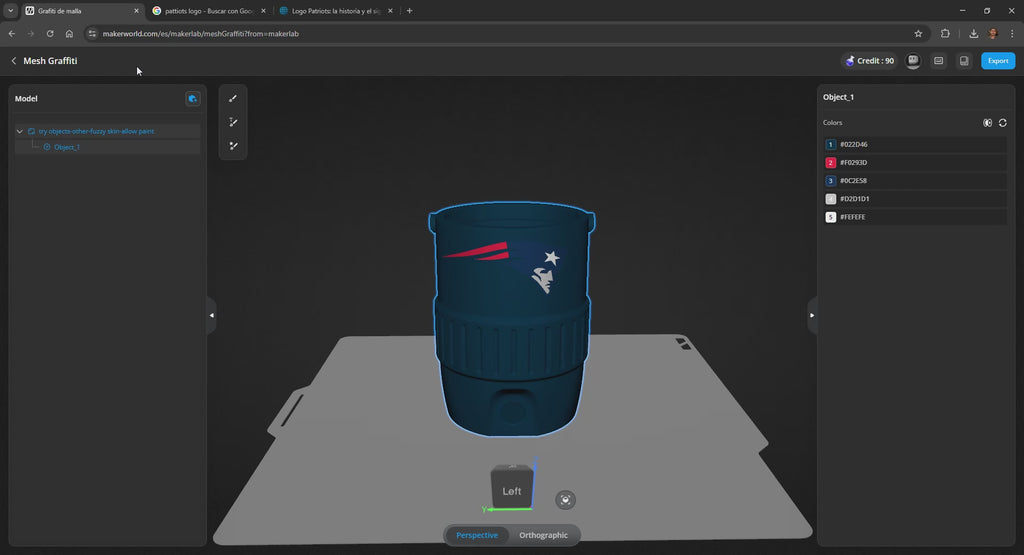This screenshot has width=1024, height=555.
Task: Close the Grafiti de malla tab
Action: pyautogui.click(x=136, y=11)
